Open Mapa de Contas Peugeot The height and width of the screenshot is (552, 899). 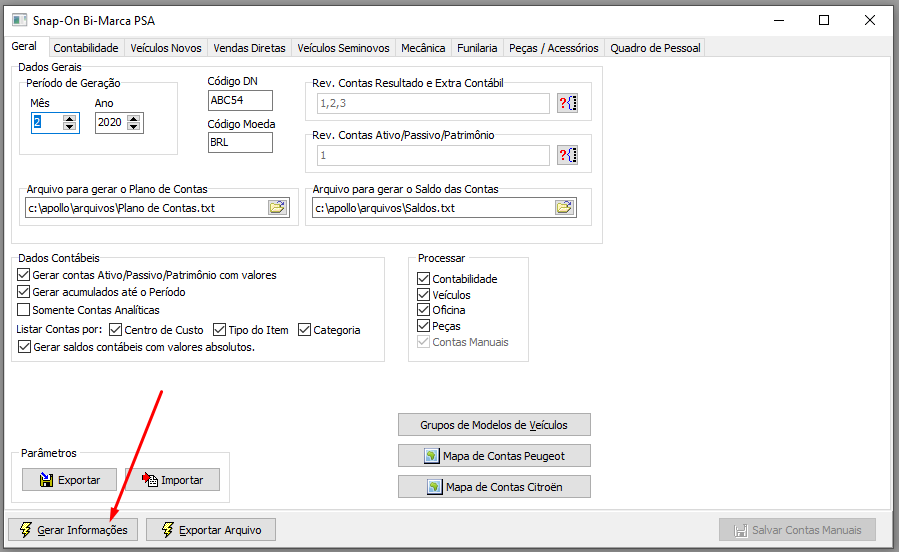[494, 456]
